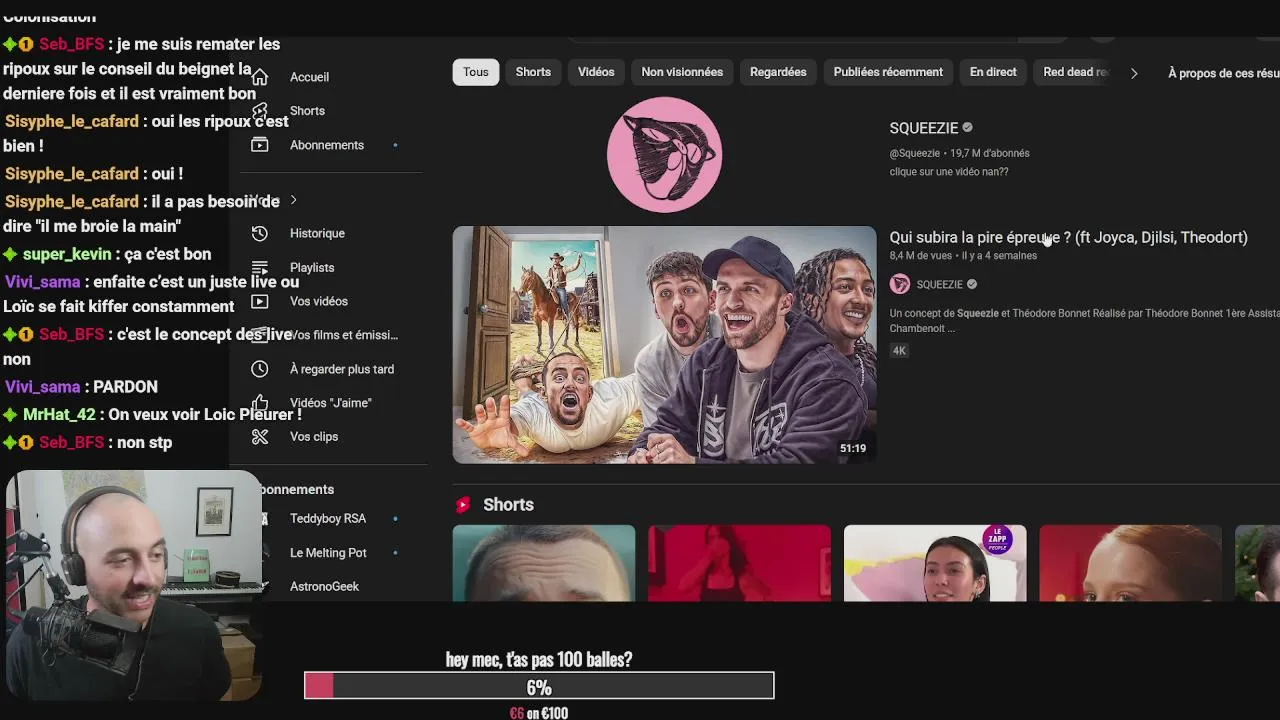Click 8,4 M de vues metadata
The width and height of the screenshot is (1280, 720).
[922, 256]
